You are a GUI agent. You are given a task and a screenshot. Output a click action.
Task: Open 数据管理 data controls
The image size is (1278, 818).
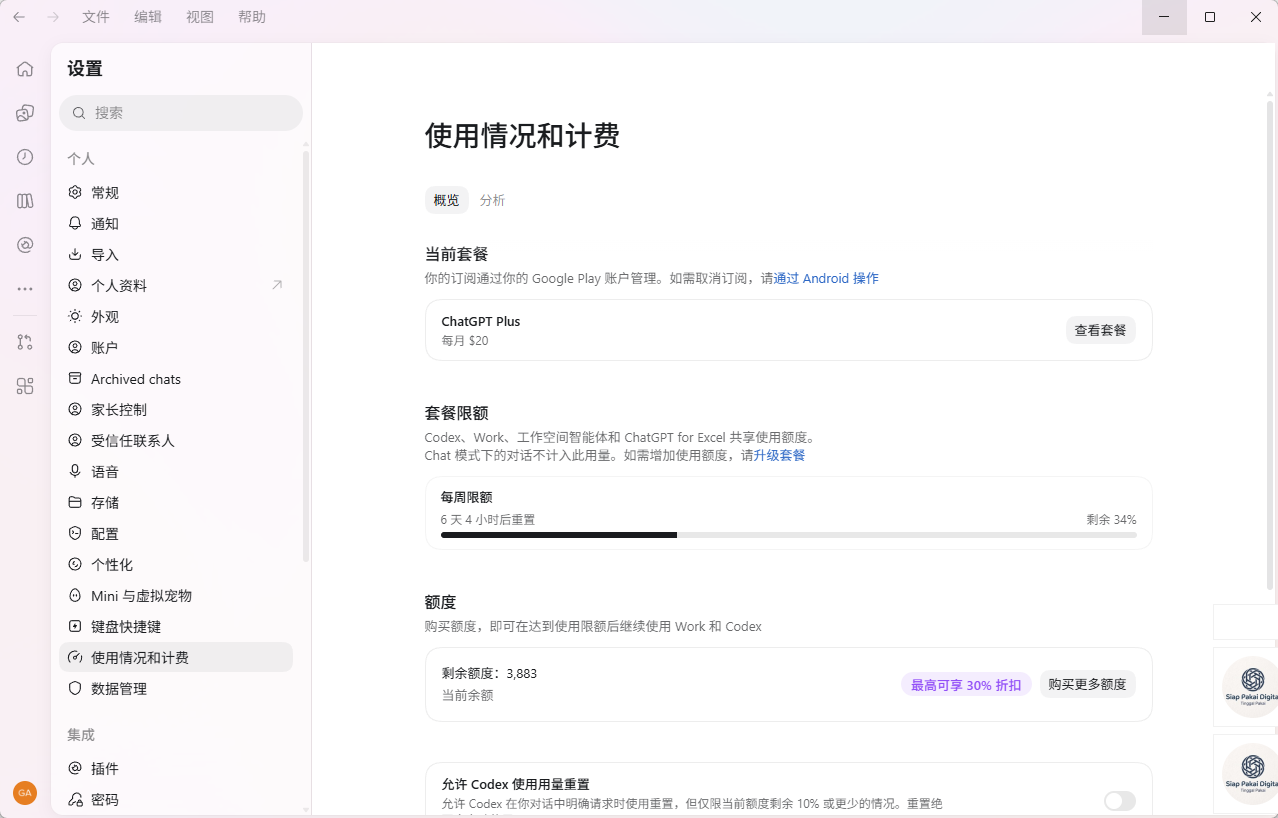point(176,688)
